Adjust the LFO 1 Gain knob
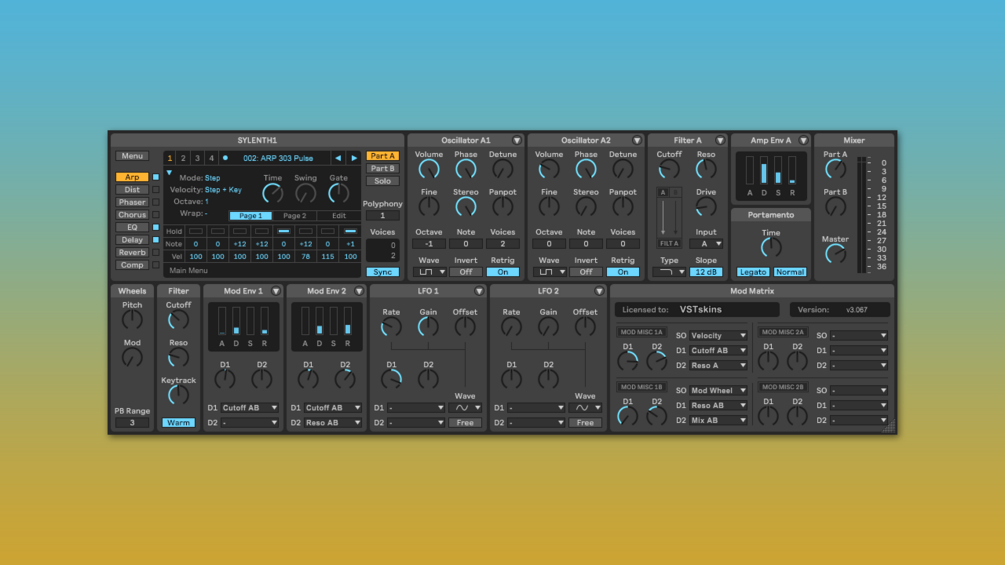This screenshot has height=565, width=1005. pyautogui.click(x=428, y=327)
